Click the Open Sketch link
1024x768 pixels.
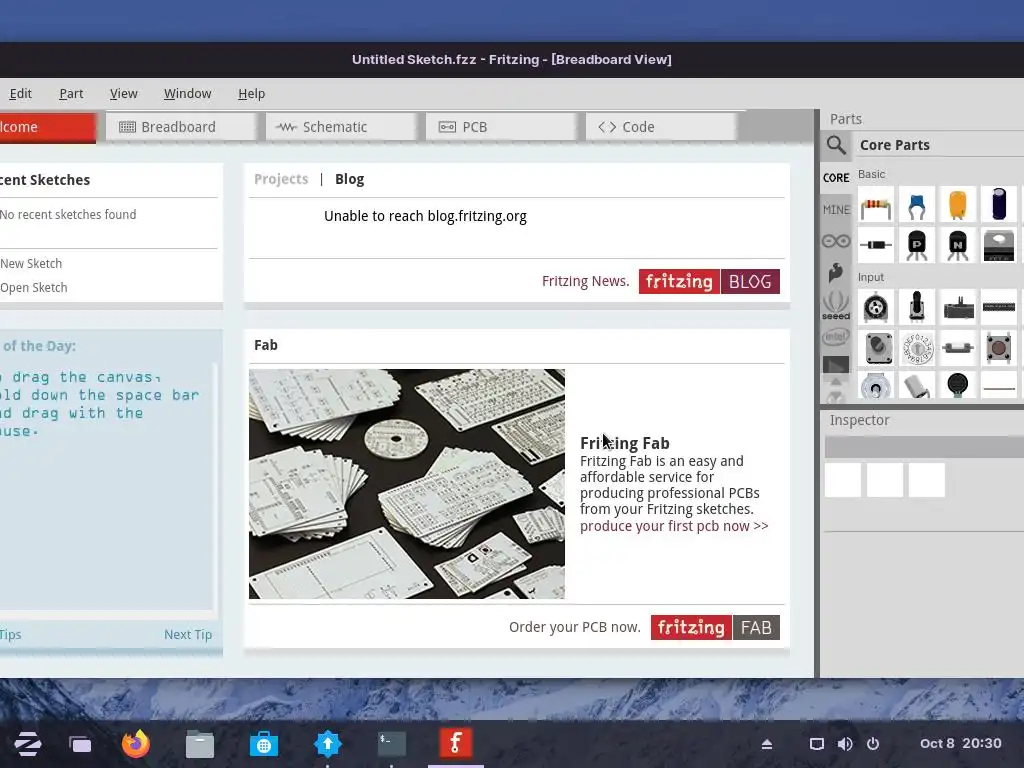(x=33, y=287)
